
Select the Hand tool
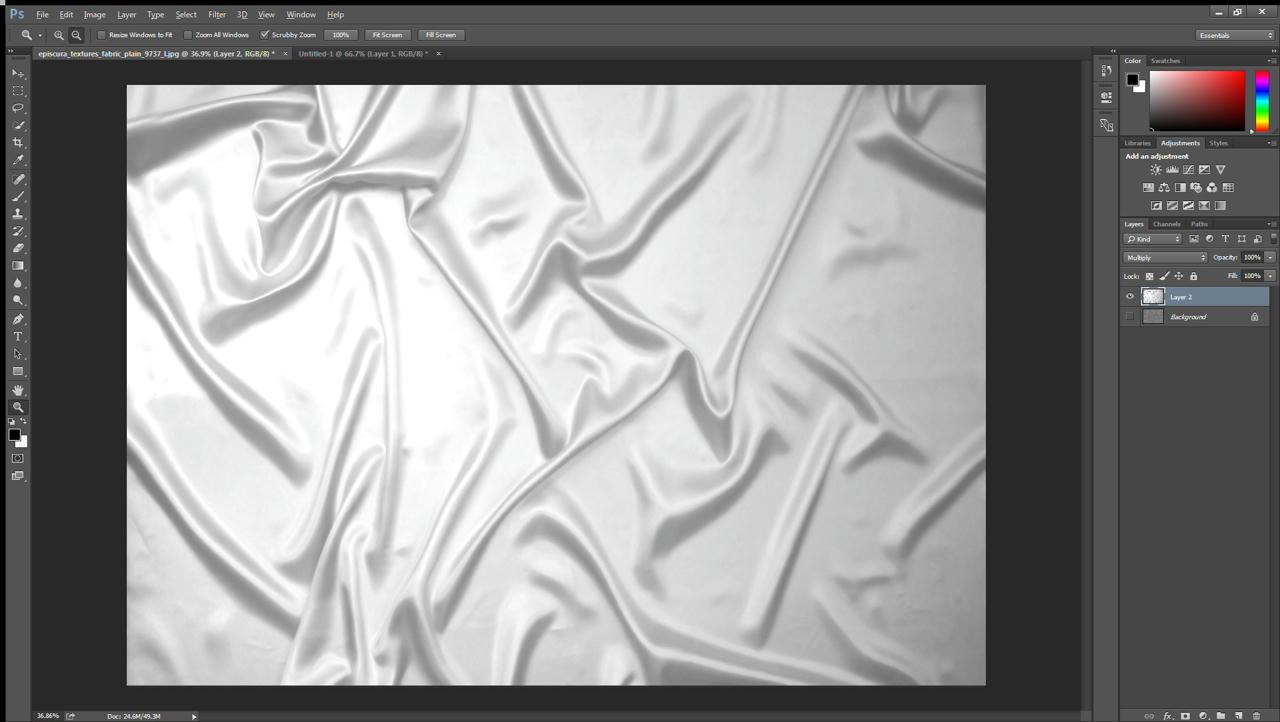[18, 390]
